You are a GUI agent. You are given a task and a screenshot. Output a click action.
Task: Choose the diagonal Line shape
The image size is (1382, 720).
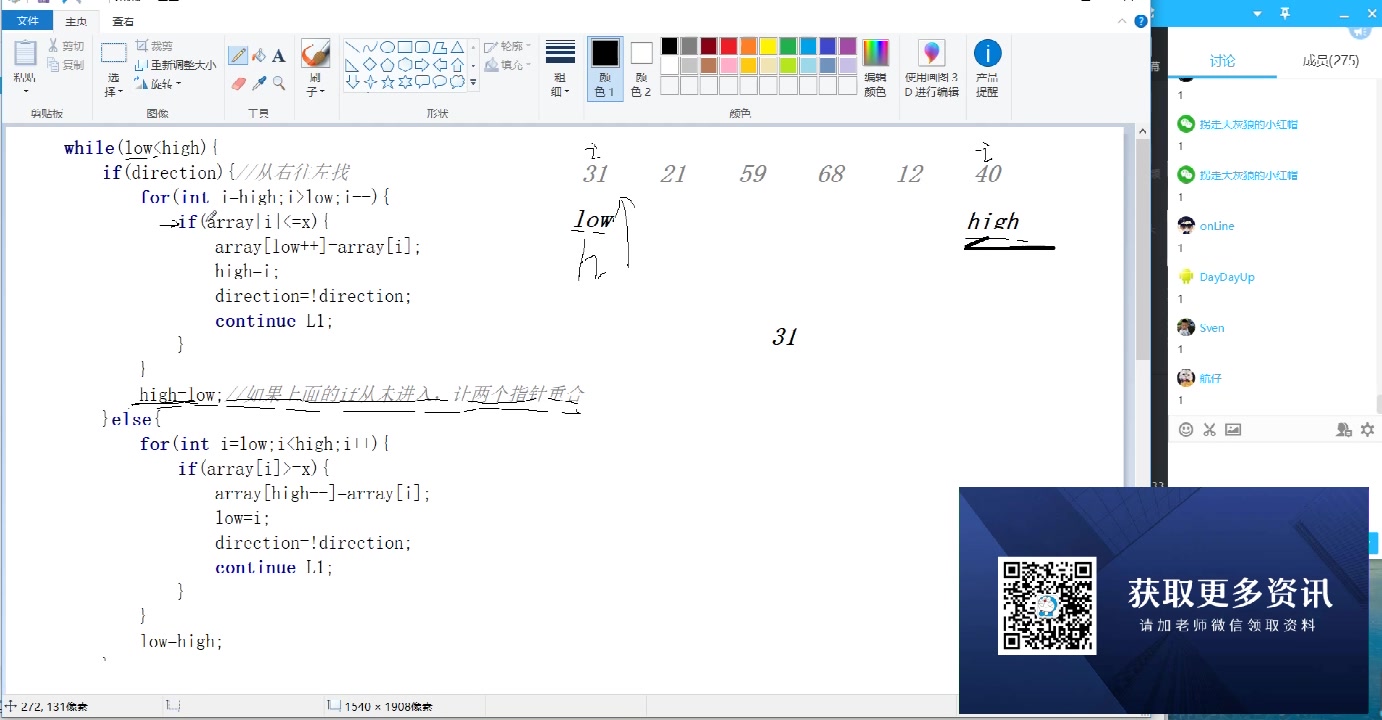click(x=351, y=47)
